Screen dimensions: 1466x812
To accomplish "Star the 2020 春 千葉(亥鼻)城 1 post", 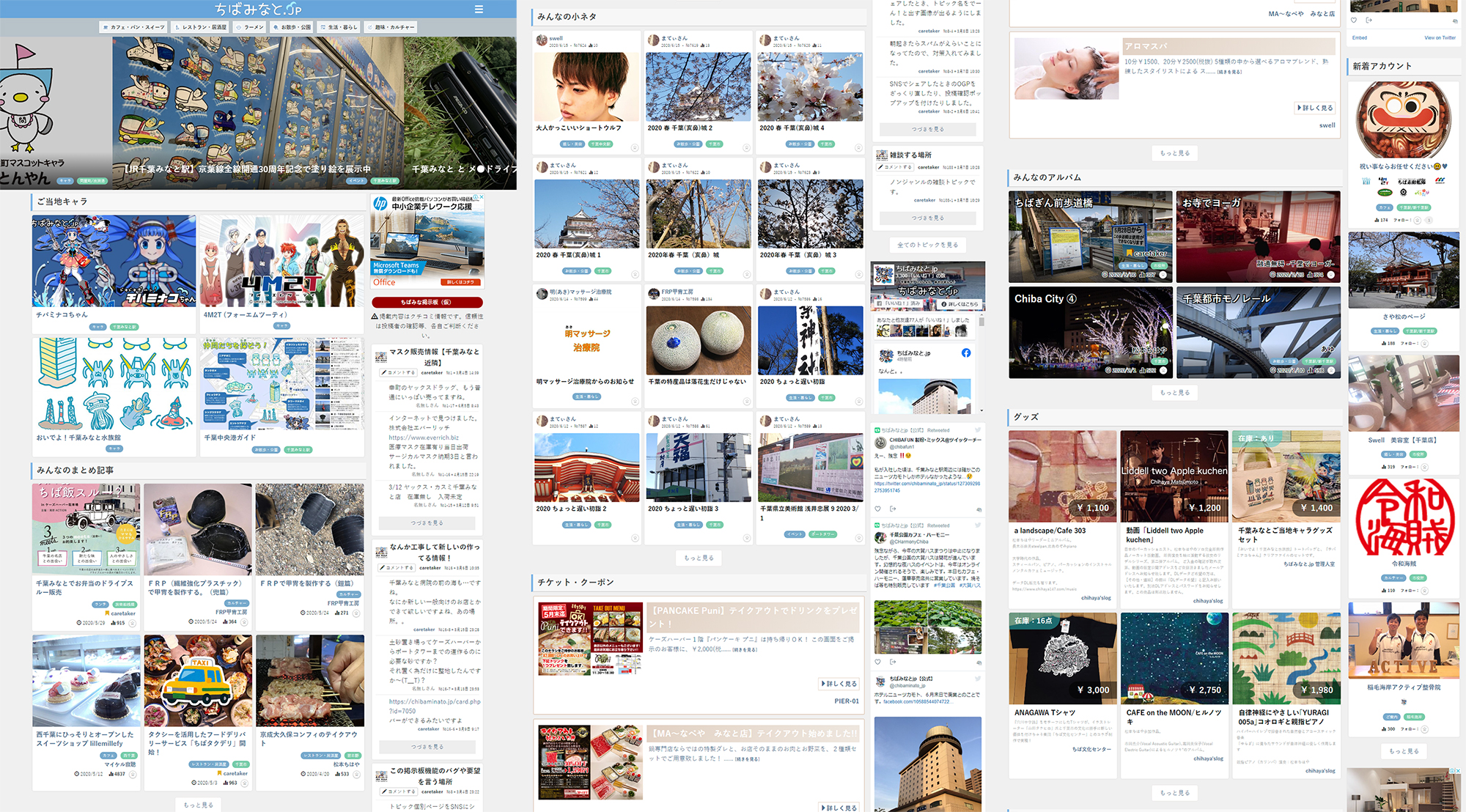I will [635, 275].
